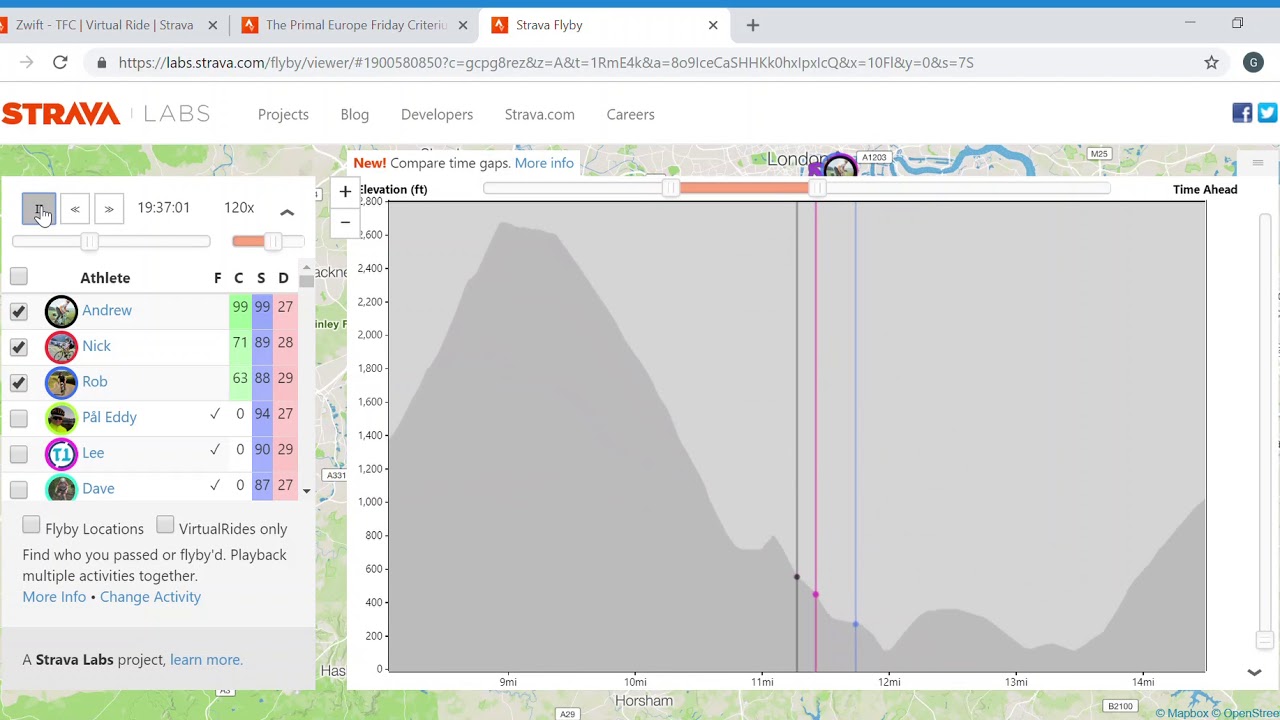Click More info beside Compare time gaps
The image size is (1280, 720).
[544, 163]
